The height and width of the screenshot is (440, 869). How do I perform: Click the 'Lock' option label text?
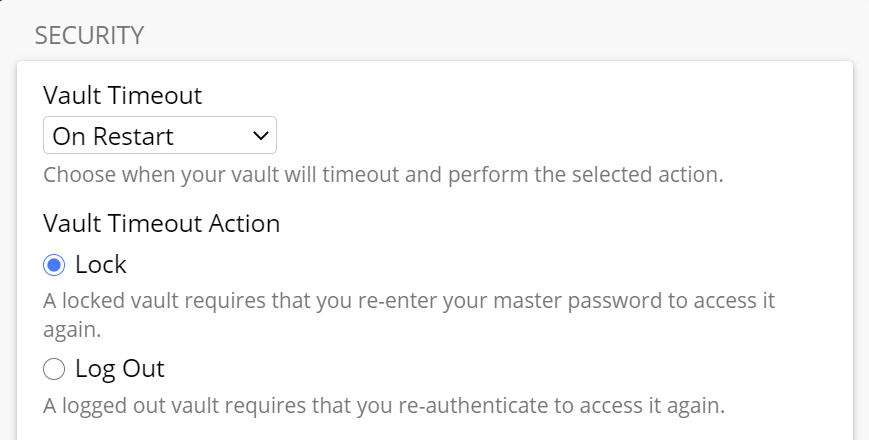(101, 265)
